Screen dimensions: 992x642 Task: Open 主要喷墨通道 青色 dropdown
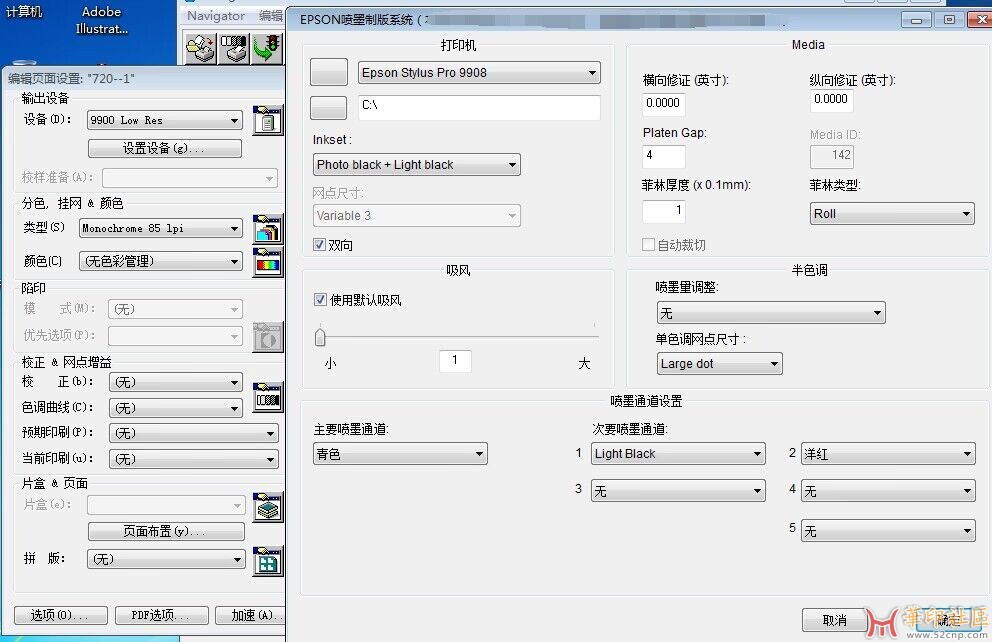(x=400, y=454)
